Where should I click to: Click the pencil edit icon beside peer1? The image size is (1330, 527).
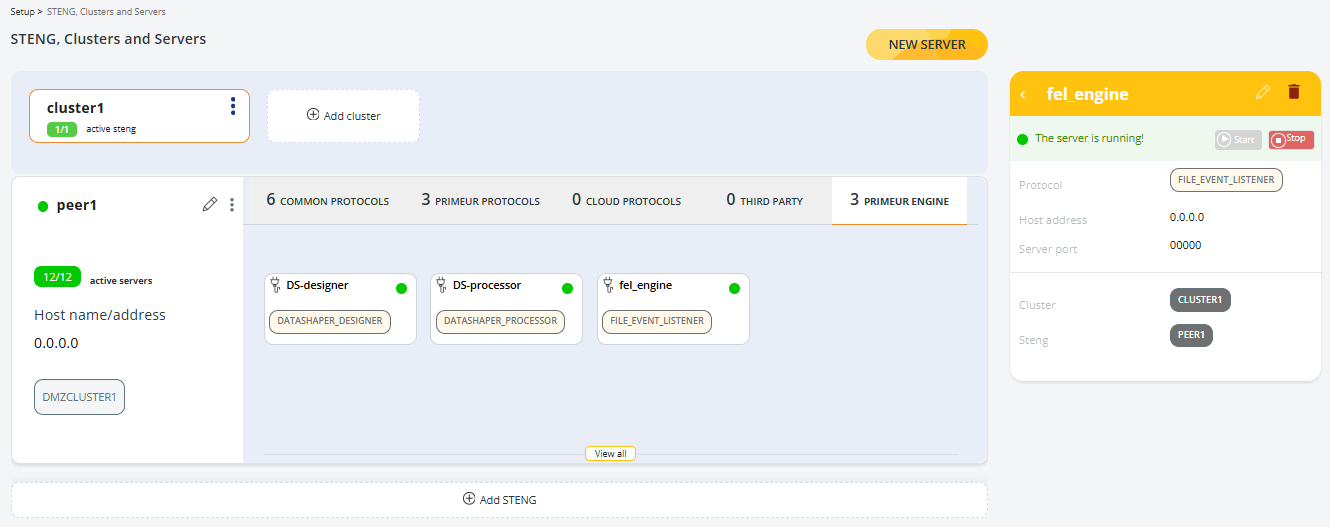tap(209, 205)
